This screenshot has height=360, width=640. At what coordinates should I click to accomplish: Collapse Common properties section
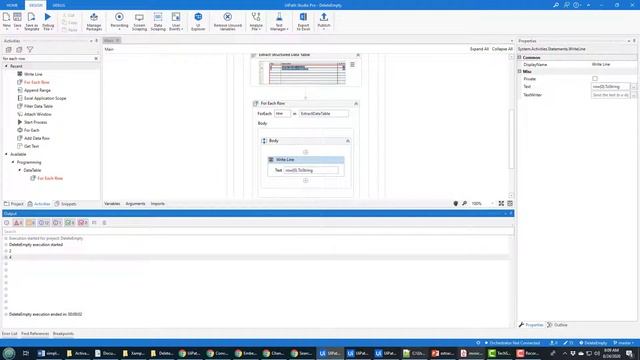click(x=520, y=58)
